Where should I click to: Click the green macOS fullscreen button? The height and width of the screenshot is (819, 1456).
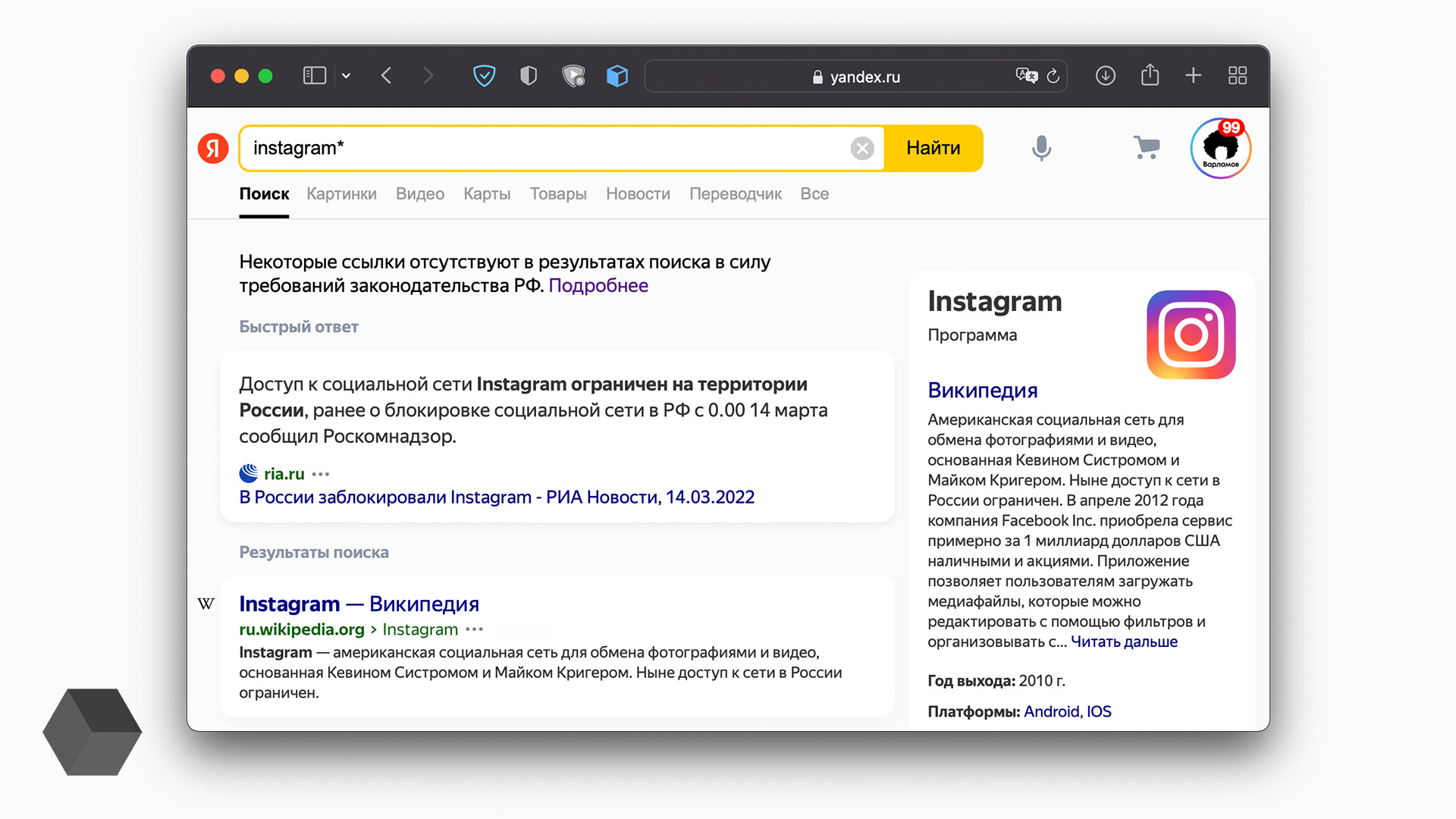(x=265, y=76)
